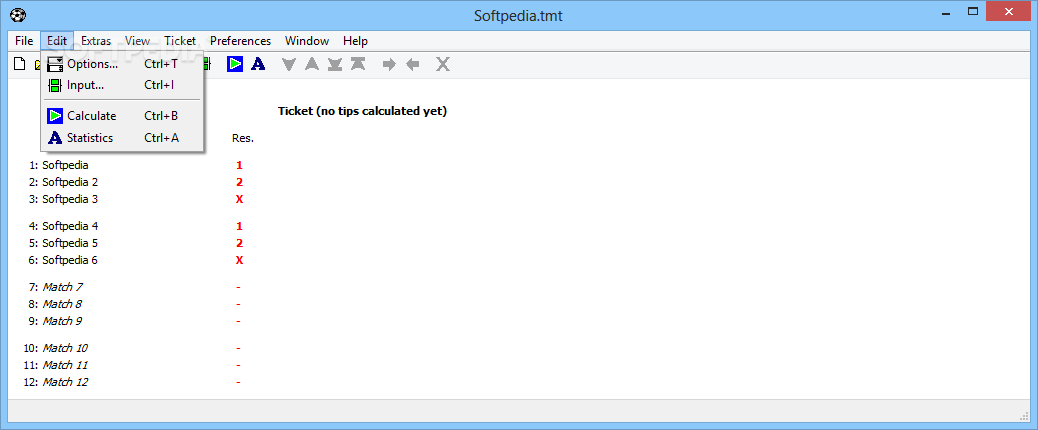Select match row '6: Softpedia 6'
The width and height of the screenshot is (1038, 430).
coord(64,260)
